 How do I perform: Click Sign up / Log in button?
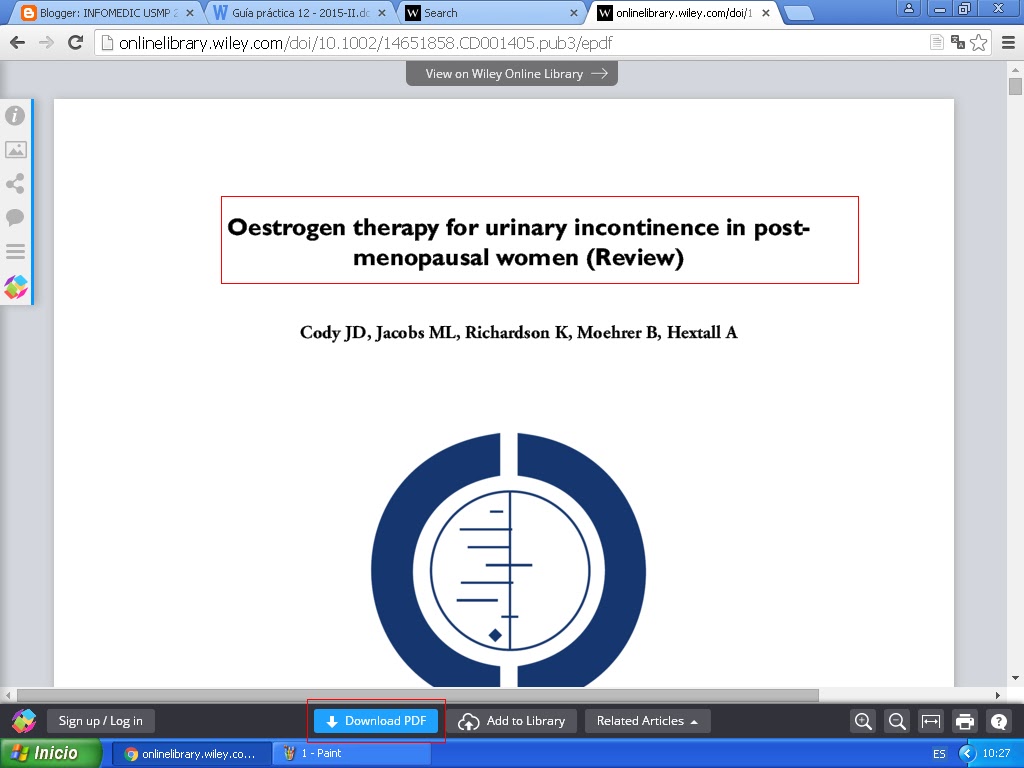point(101,721)
